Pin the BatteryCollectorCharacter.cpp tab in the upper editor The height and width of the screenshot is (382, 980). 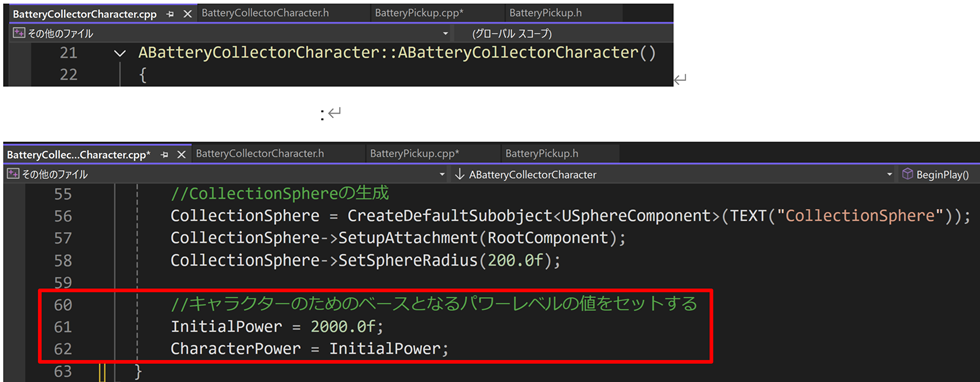click(171, 14)
